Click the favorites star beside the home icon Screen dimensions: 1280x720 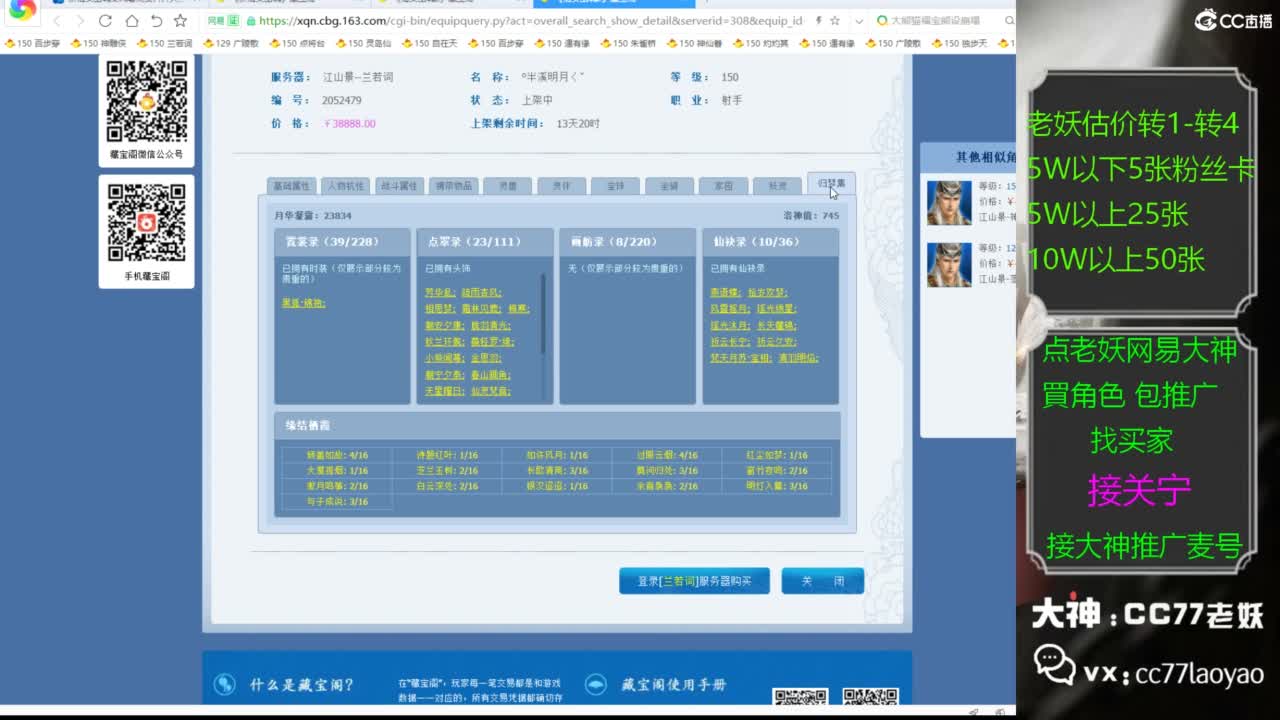(180, 21)
